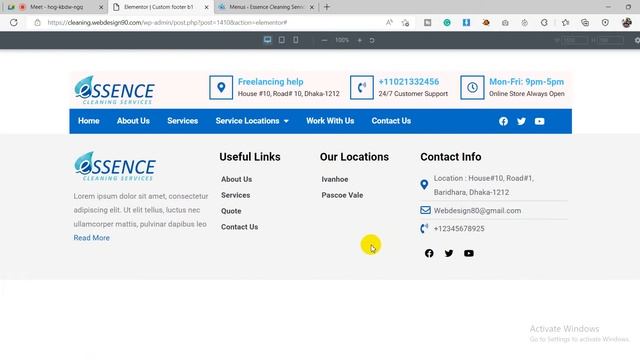The height and width of the screenshot is (360, 640).
Task: Open the Home menu item
Action: 89,121
